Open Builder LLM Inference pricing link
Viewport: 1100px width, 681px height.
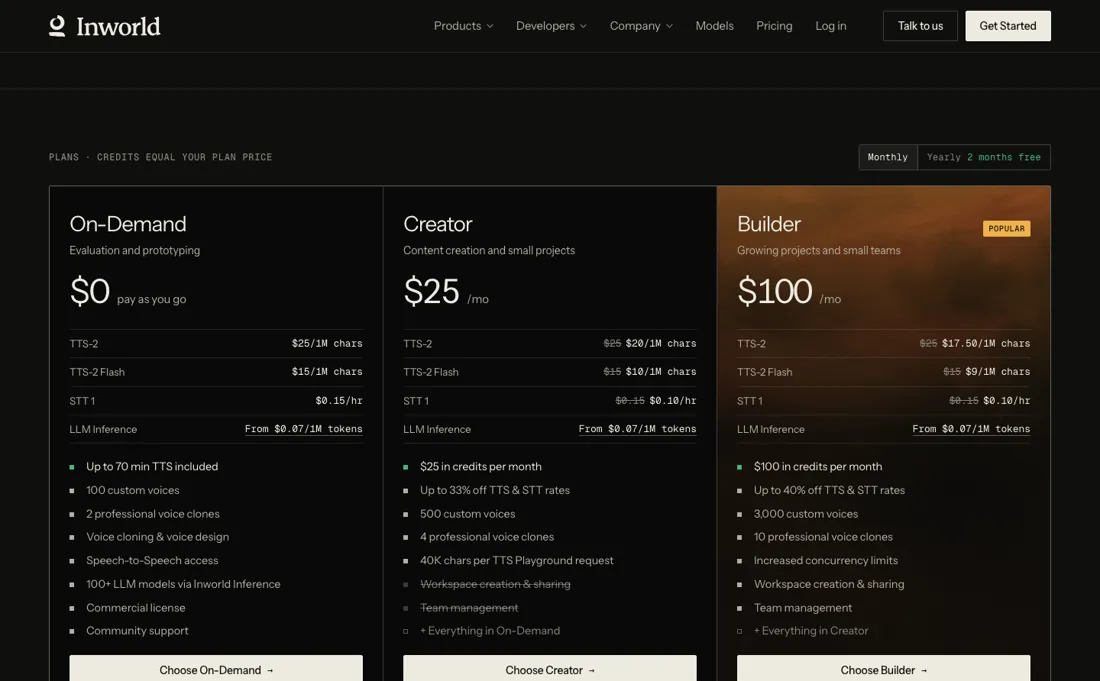point(971,429)
